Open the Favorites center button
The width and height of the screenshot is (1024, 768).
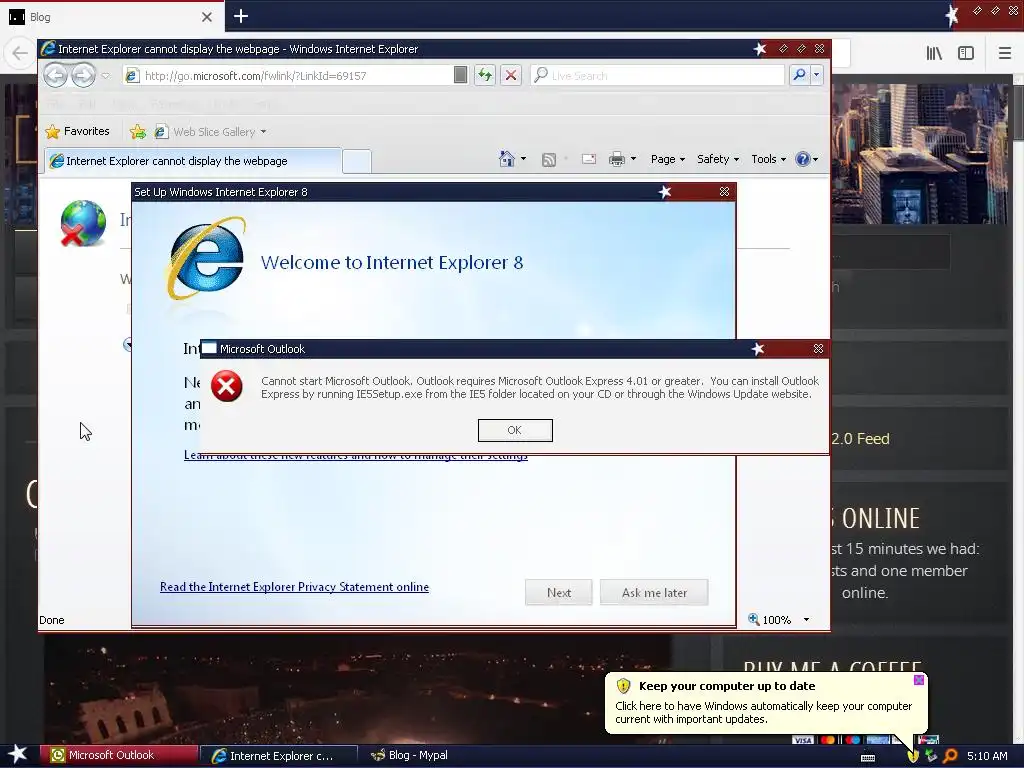tap(77, 131)
